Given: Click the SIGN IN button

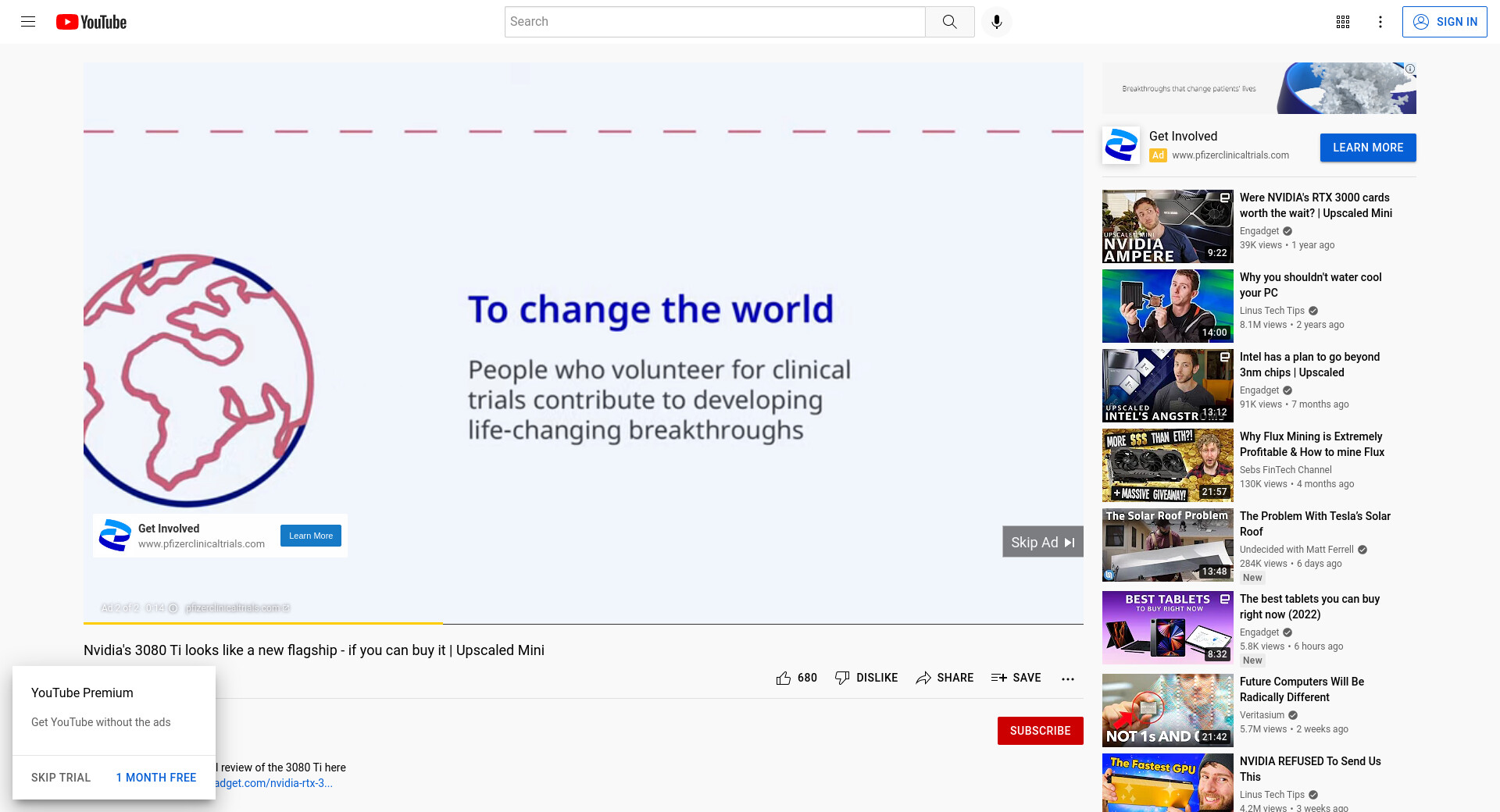Looking at the screenshot, I should [x=1445, y=22].
